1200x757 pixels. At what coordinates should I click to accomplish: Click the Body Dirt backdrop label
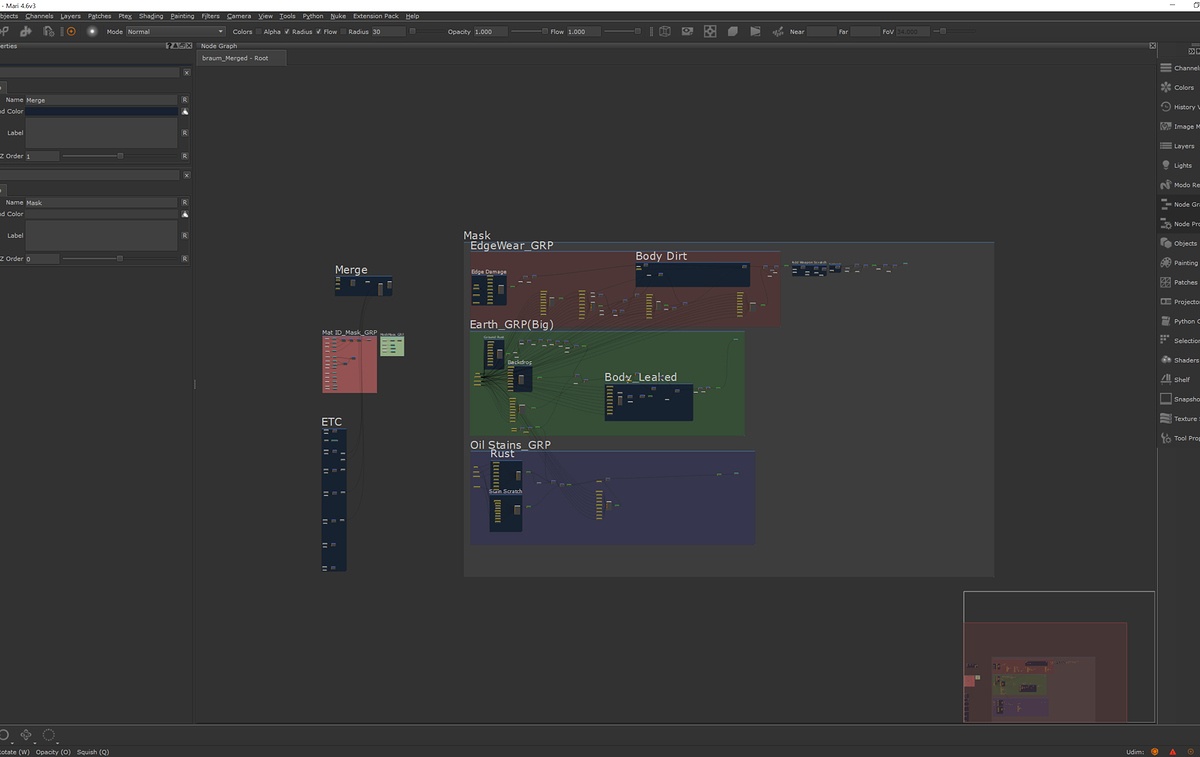coord(661,256)
